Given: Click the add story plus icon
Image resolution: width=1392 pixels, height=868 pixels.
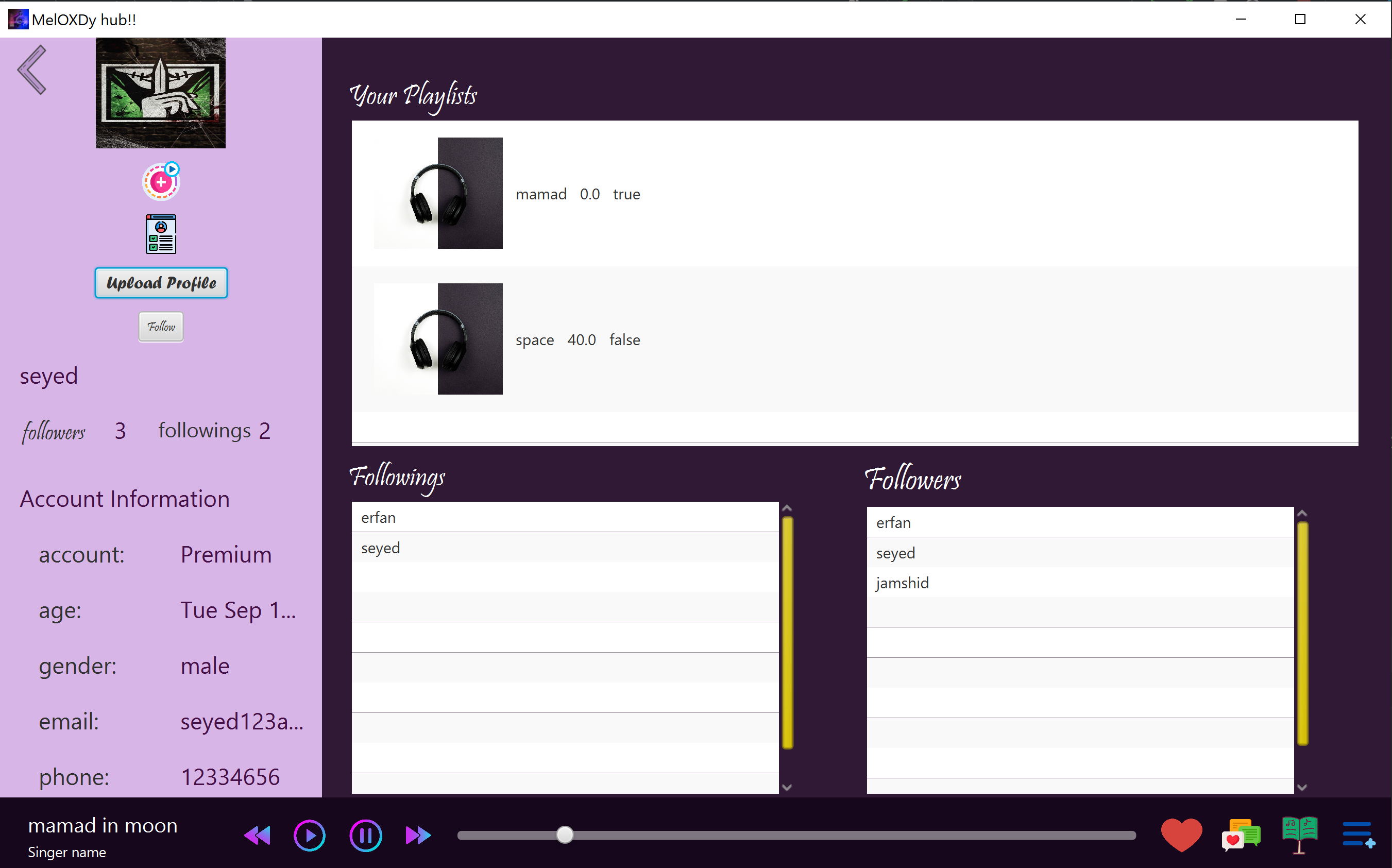Looking at the screenshot, I should [x=161, y=182].
